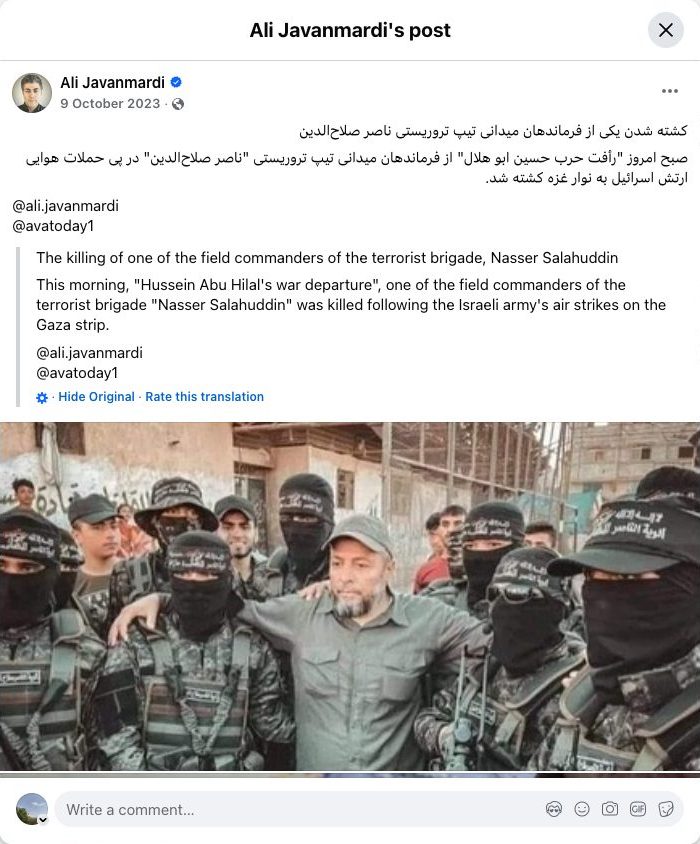Open Ali Javanmardi's profile picture
Viewport: 700px width, 844px height.
[32, 93]
